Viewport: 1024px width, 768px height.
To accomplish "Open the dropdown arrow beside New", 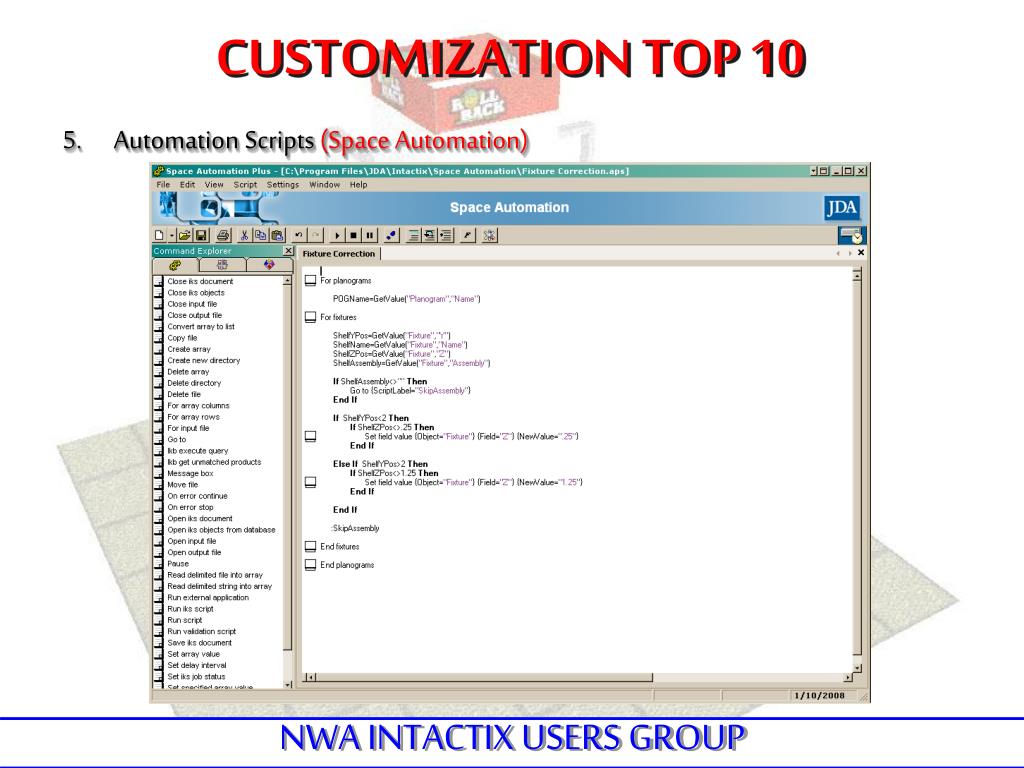I will point(172,236).
